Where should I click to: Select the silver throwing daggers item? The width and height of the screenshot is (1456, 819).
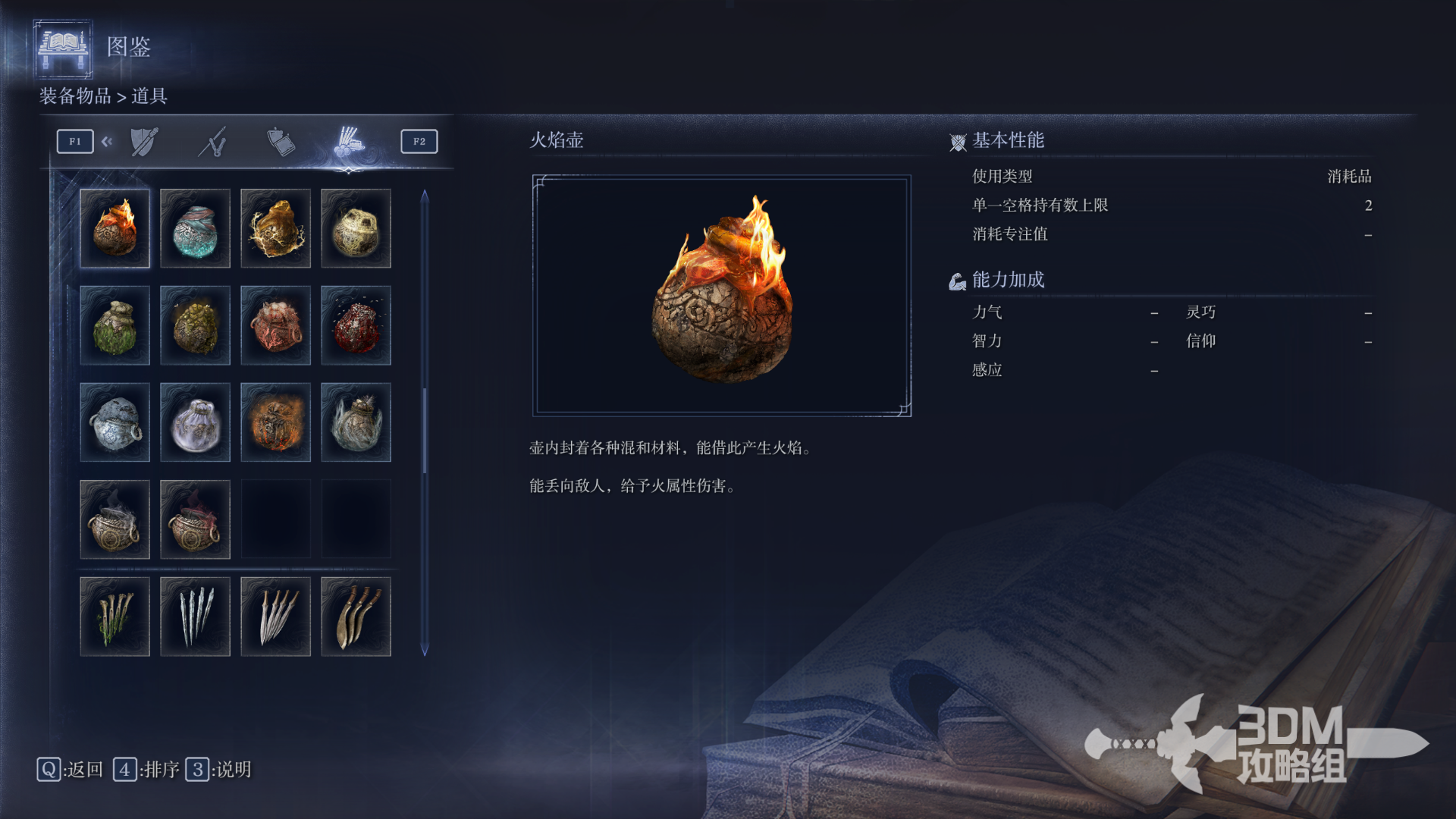click(x=195, y=617)
